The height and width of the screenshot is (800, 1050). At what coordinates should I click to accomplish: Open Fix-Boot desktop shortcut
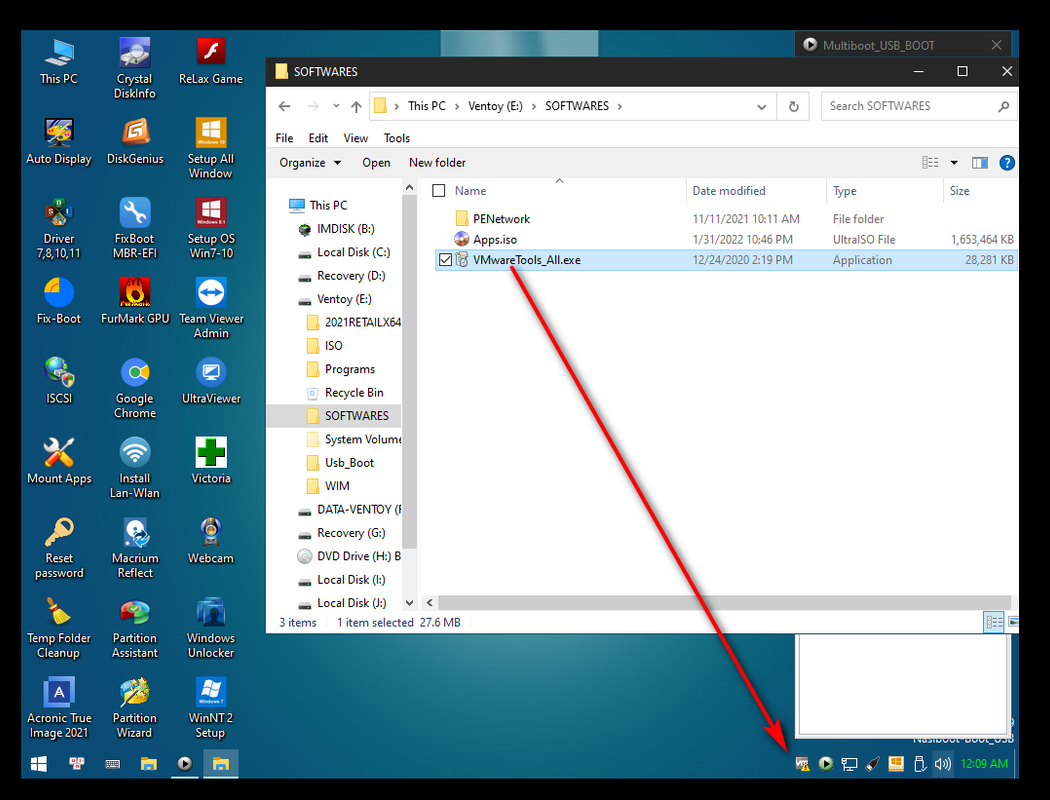[59, 301]
